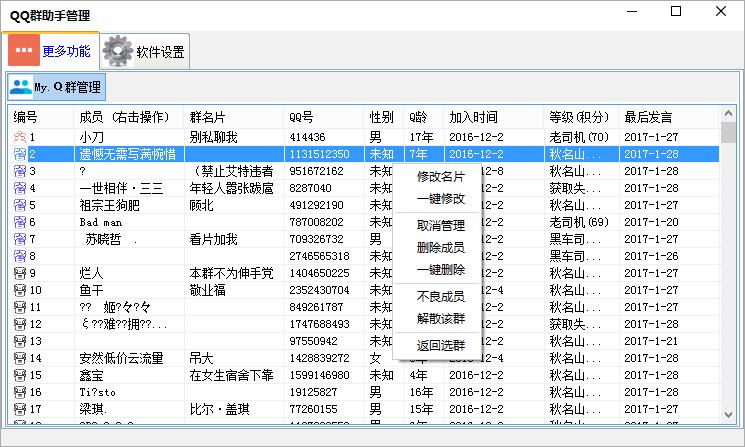745x447 pixels.
Task: Click the list scrollbar up arrow
Action: (x=727, y=113)
